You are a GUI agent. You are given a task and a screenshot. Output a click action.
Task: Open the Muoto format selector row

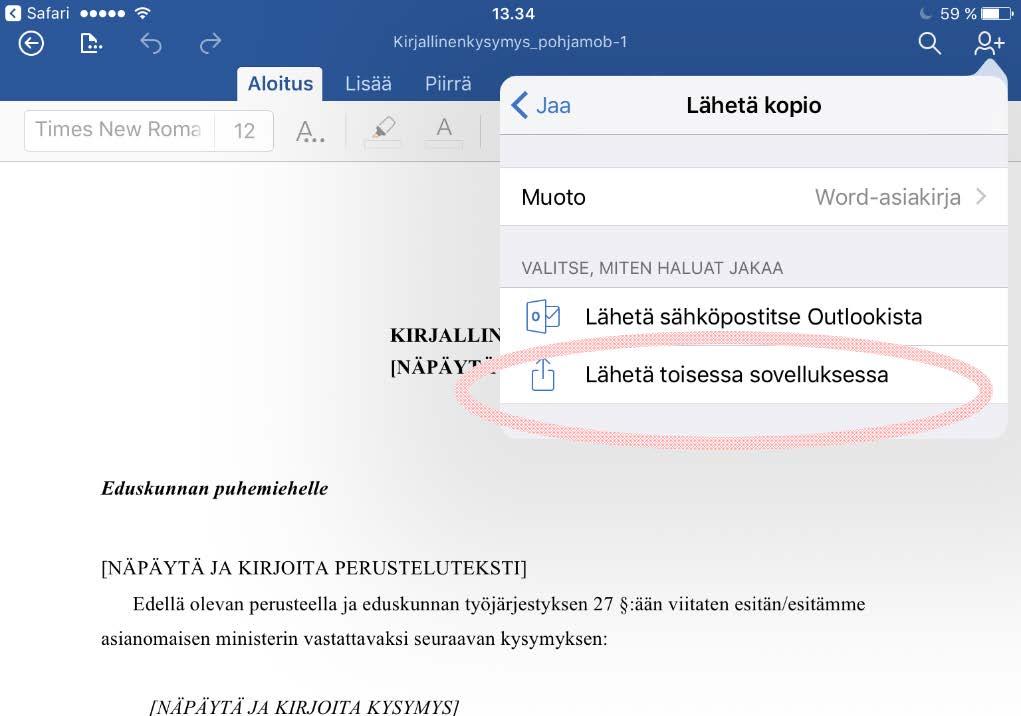pyautogui.click(x=753, y=197)
